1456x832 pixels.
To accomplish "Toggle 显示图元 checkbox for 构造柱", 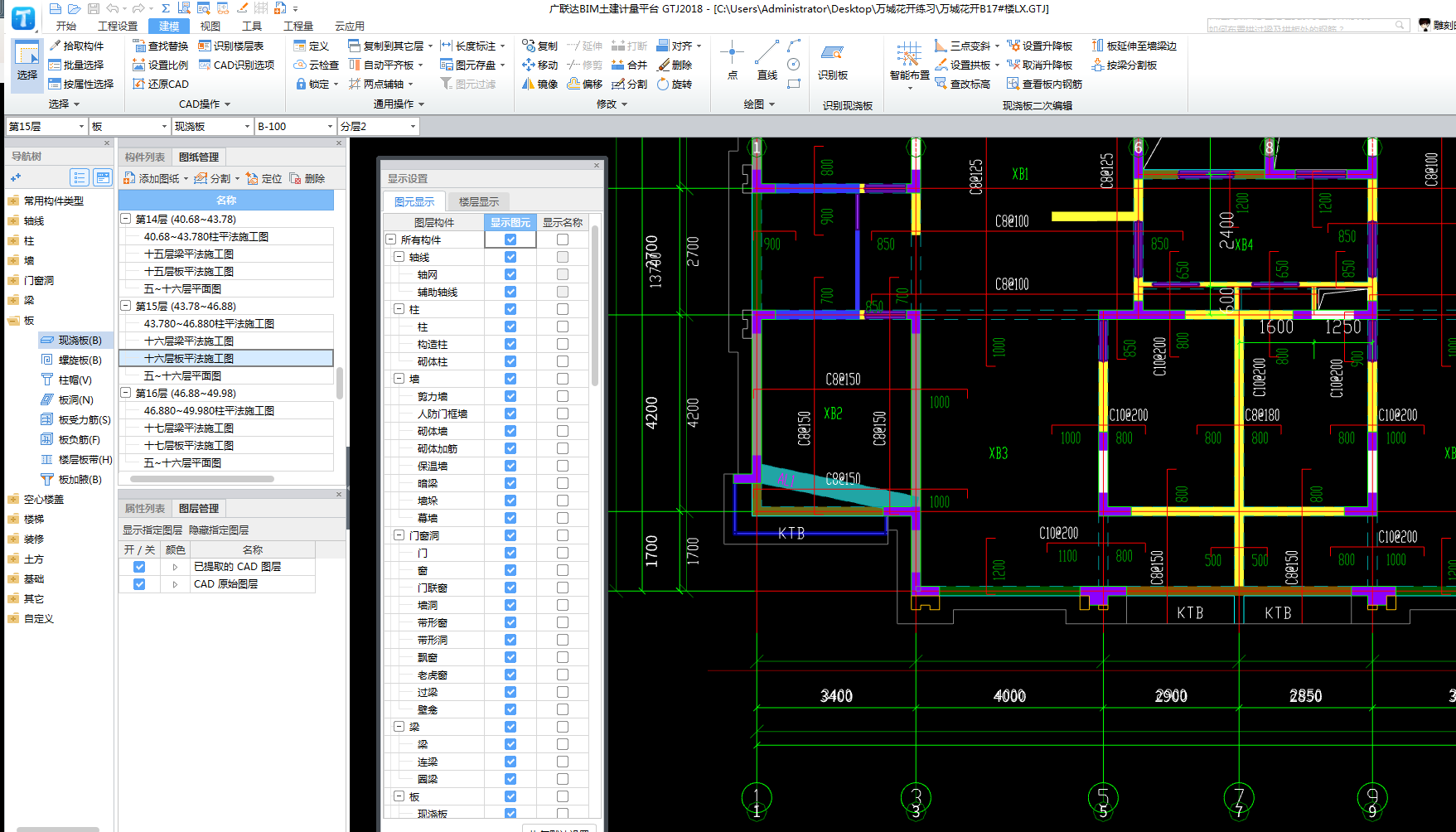I will point(510,344).
